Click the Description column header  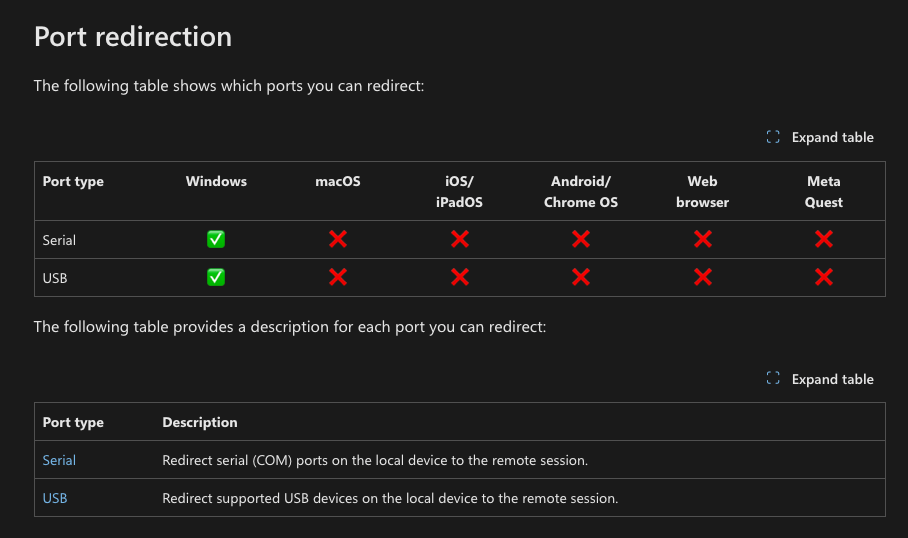coord(200,422)
